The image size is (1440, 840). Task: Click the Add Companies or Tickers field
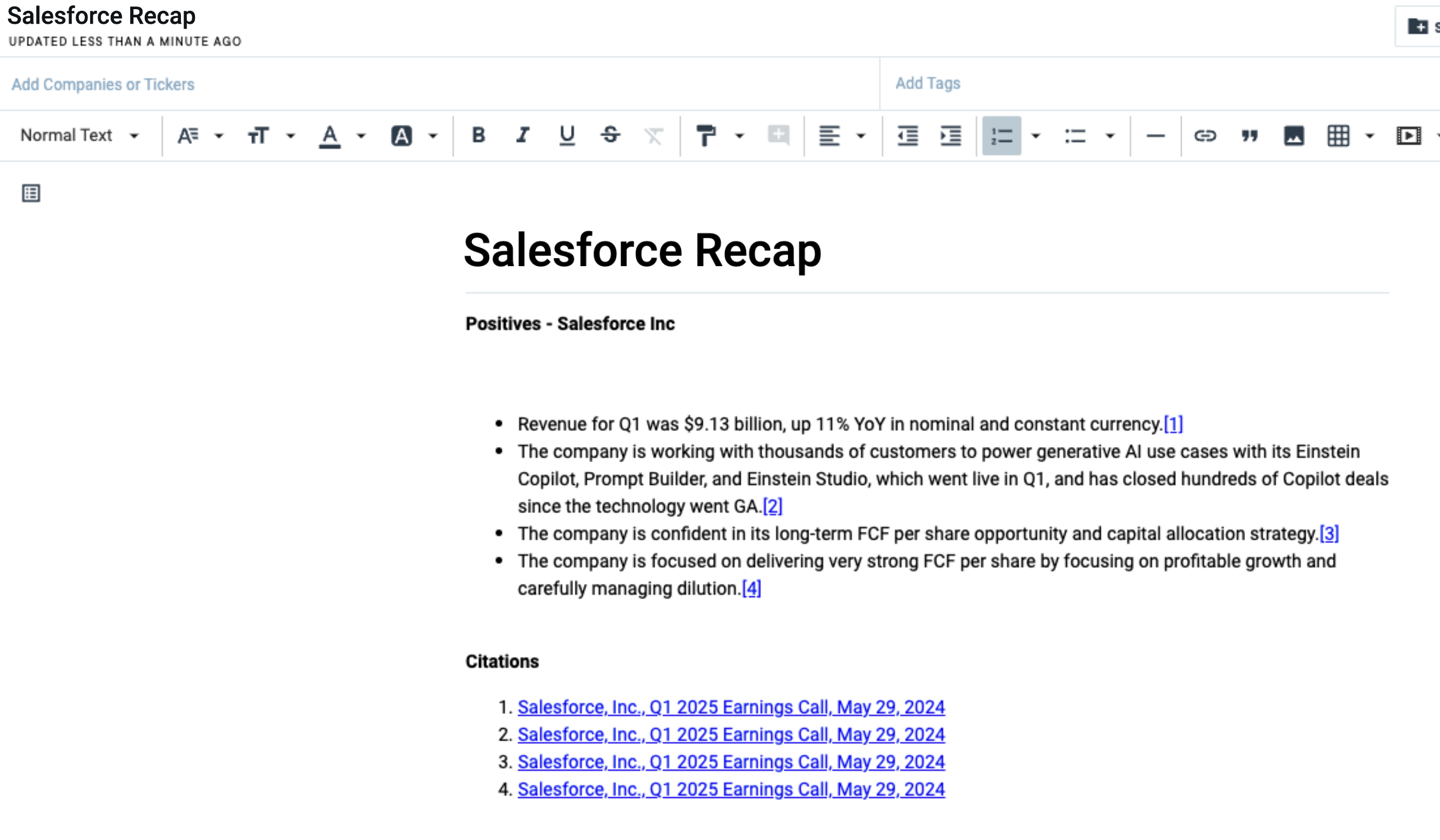439,84
